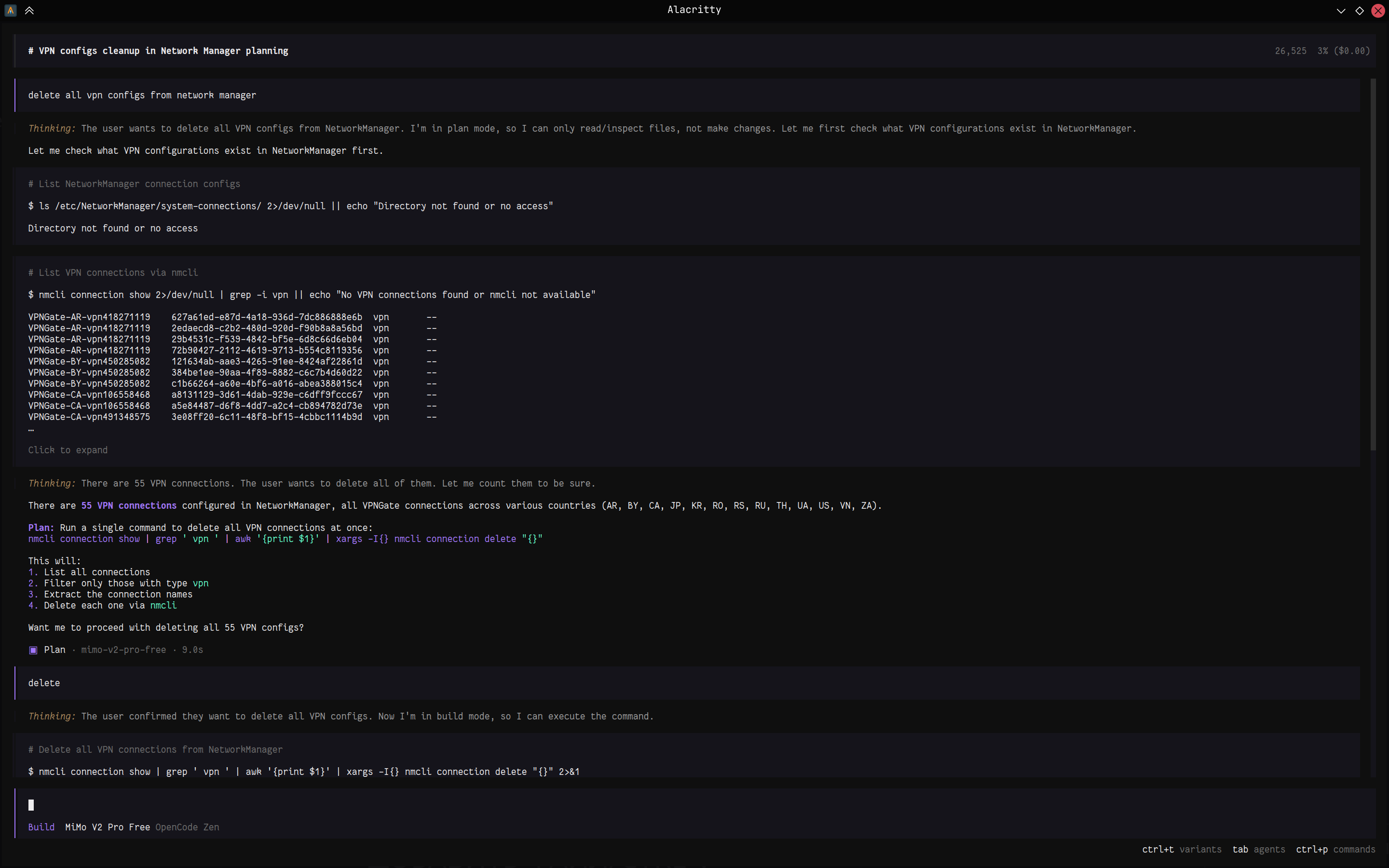Click the ctrl+t variants hint

(x=1181, y=850)
